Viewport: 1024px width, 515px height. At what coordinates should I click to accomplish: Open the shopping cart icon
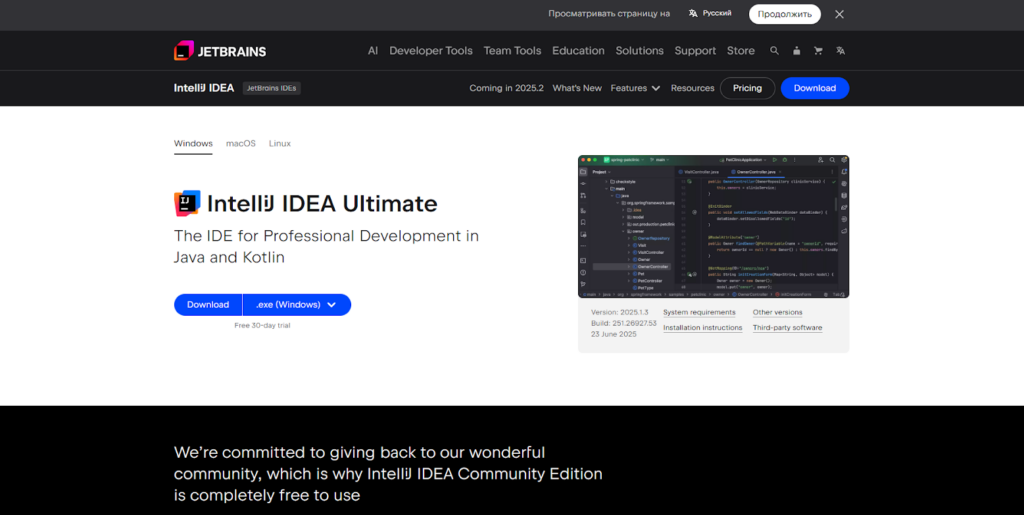[818, 51]
